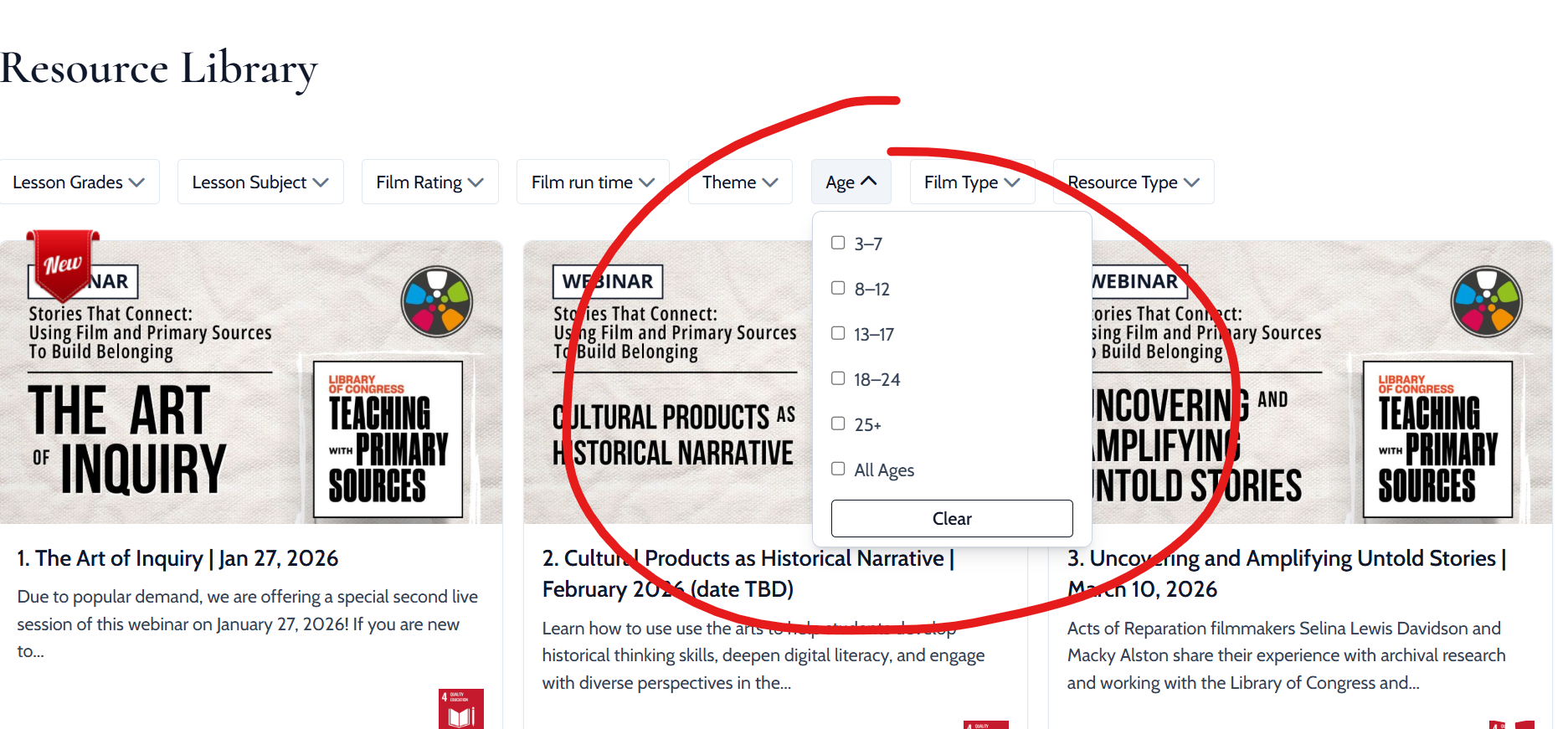Enable the 13–17 age filter

838,333
